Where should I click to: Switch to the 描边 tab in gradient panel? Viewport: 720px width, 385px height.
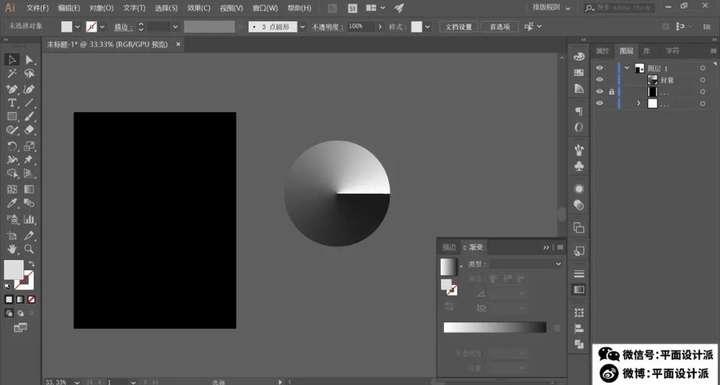pos(449,247)
